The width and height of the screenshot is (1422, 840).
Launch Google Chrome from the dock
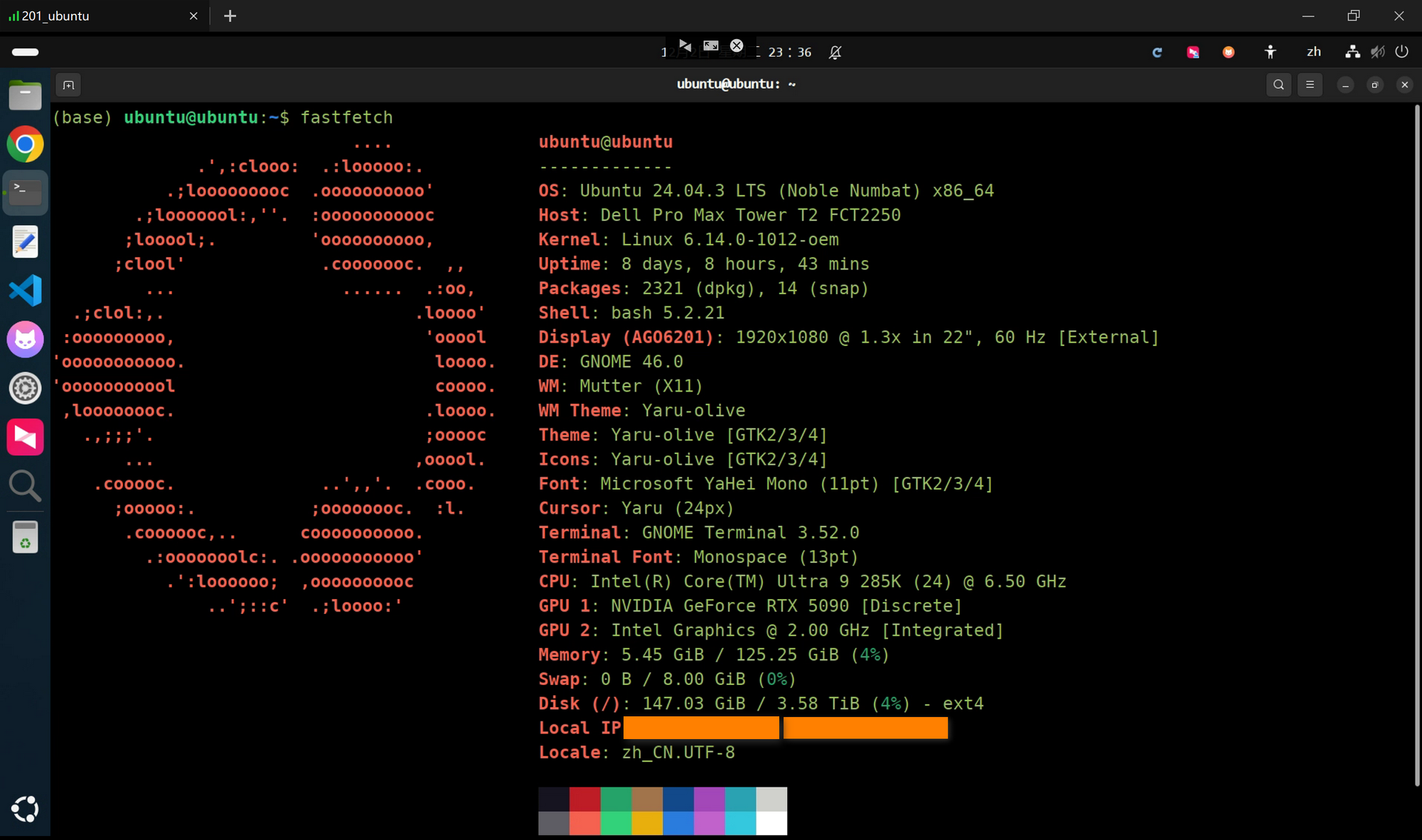[x=25, y=144]
